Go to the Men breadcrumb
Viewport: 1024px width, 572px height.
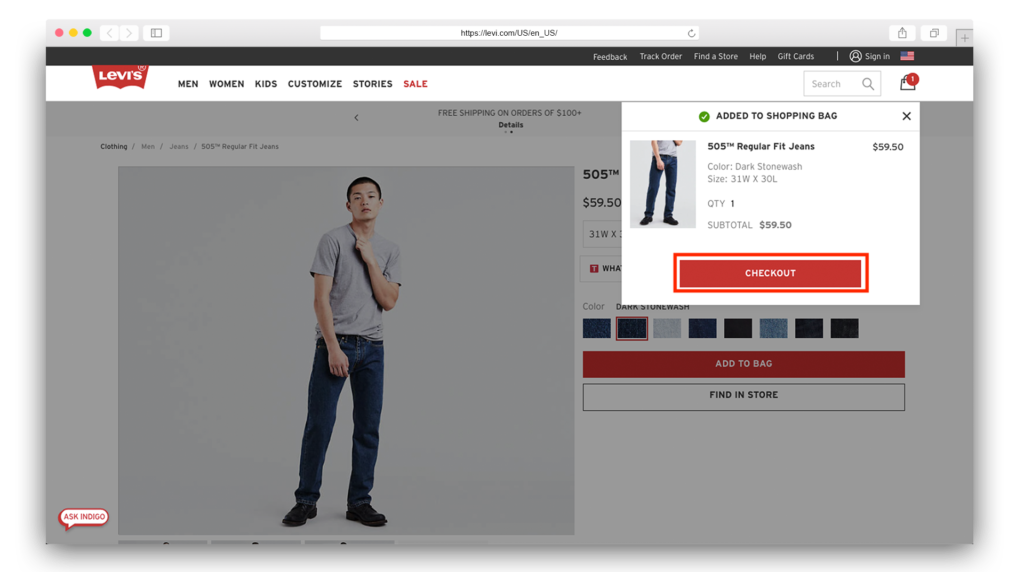pos(148,146)
